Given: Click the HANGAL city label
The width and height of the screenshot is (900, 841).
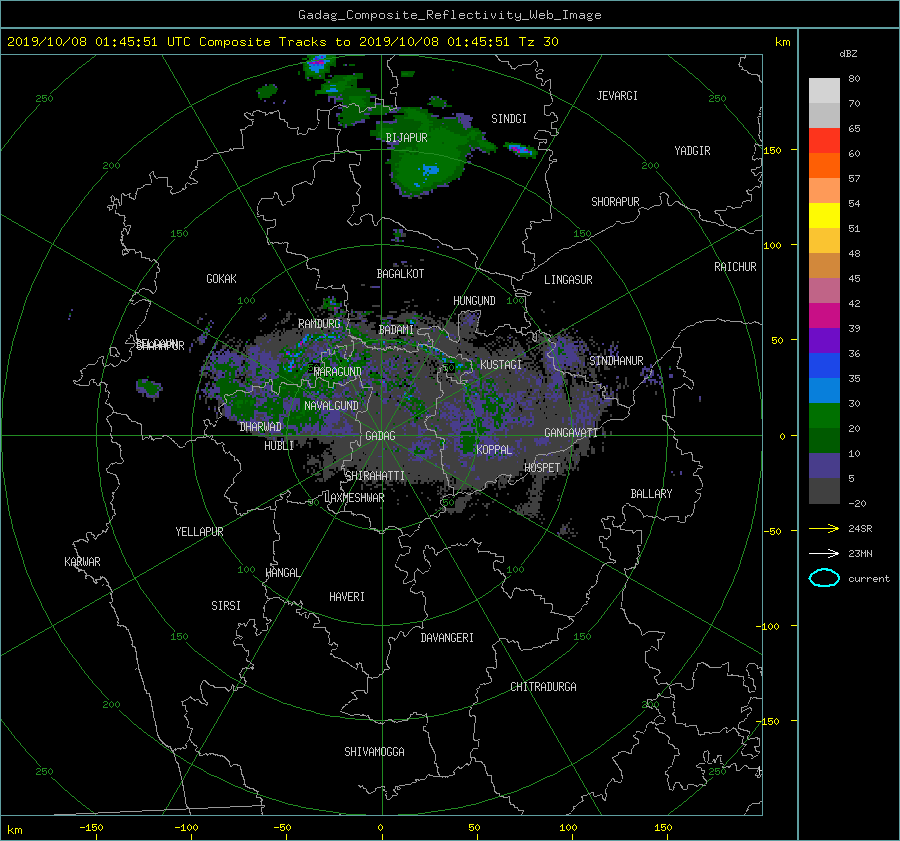Looking at the screenshot, I should click(x=282, y=573).
